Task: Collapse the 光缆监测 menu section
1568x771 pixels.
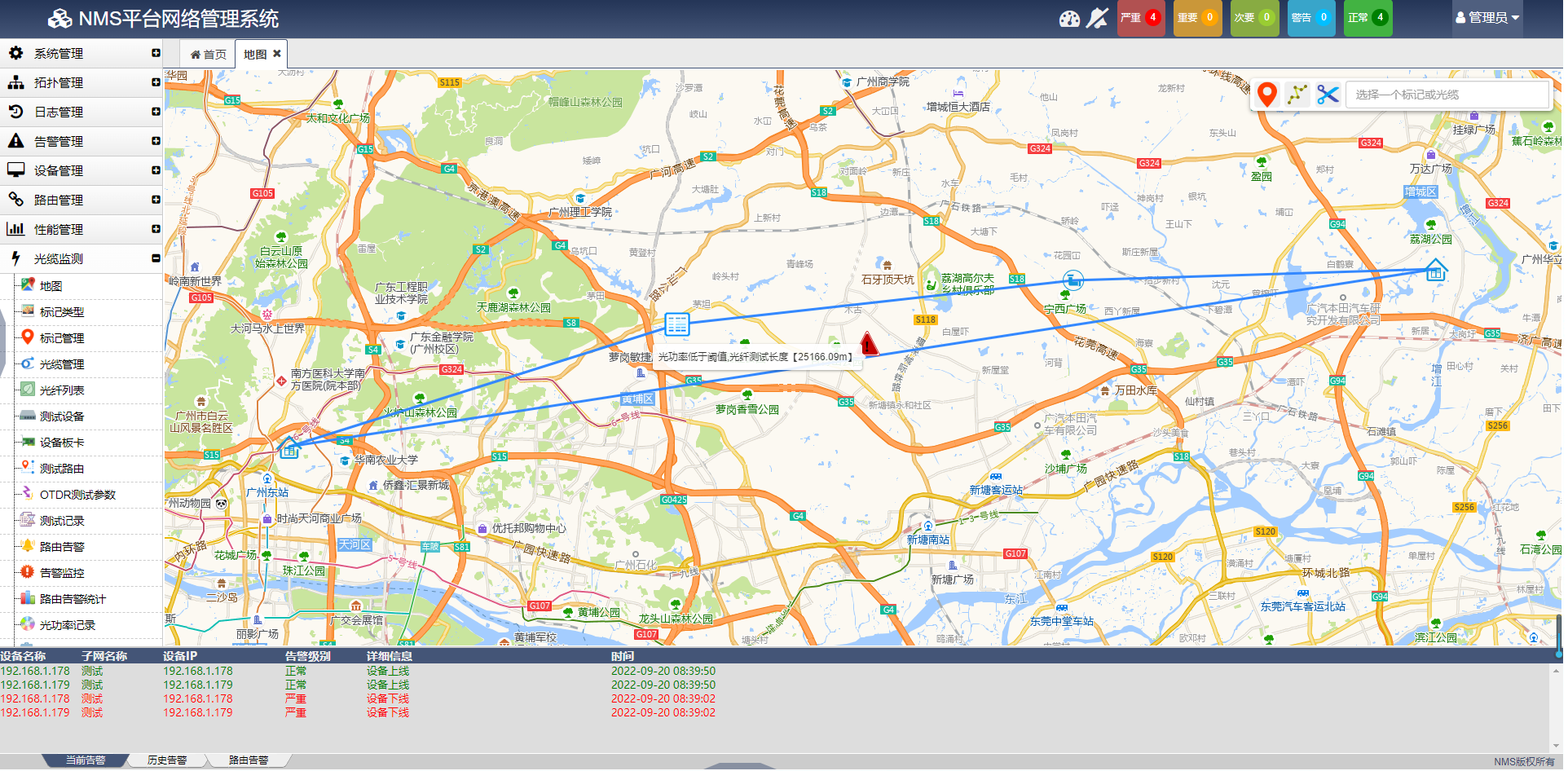Action: tap(81, 259)
